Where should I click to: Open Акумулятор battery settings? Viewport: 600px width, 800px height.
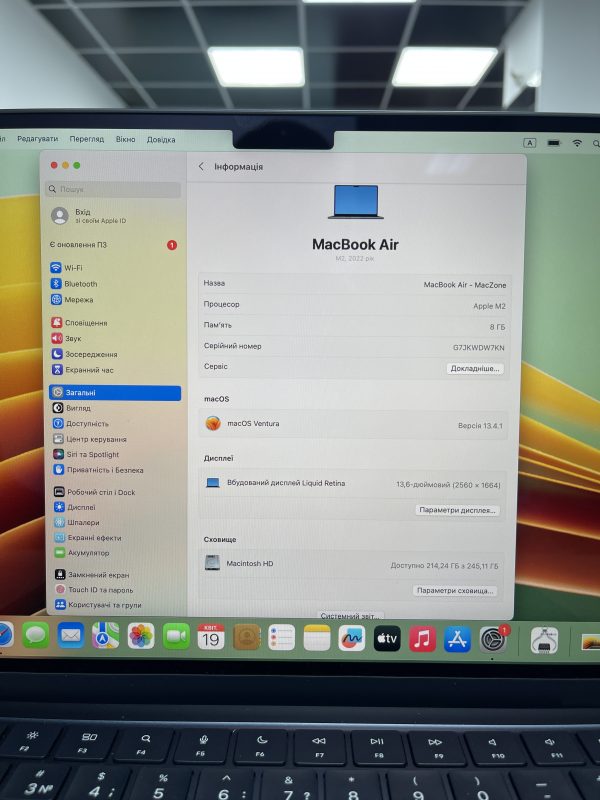coord(82,553)
